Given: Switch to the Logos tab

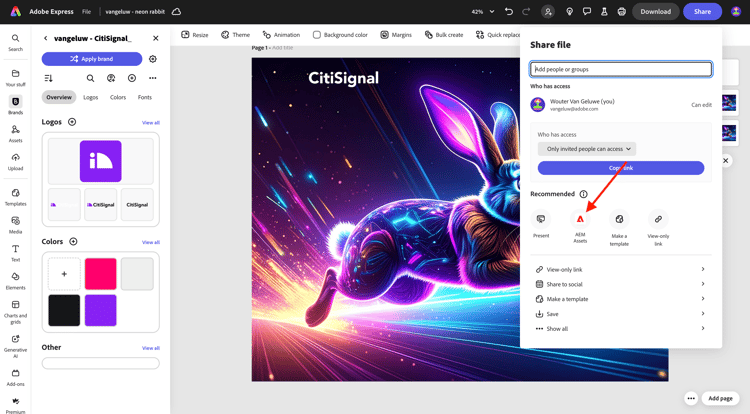Looking at the screenshot, I should pos(90,97).
